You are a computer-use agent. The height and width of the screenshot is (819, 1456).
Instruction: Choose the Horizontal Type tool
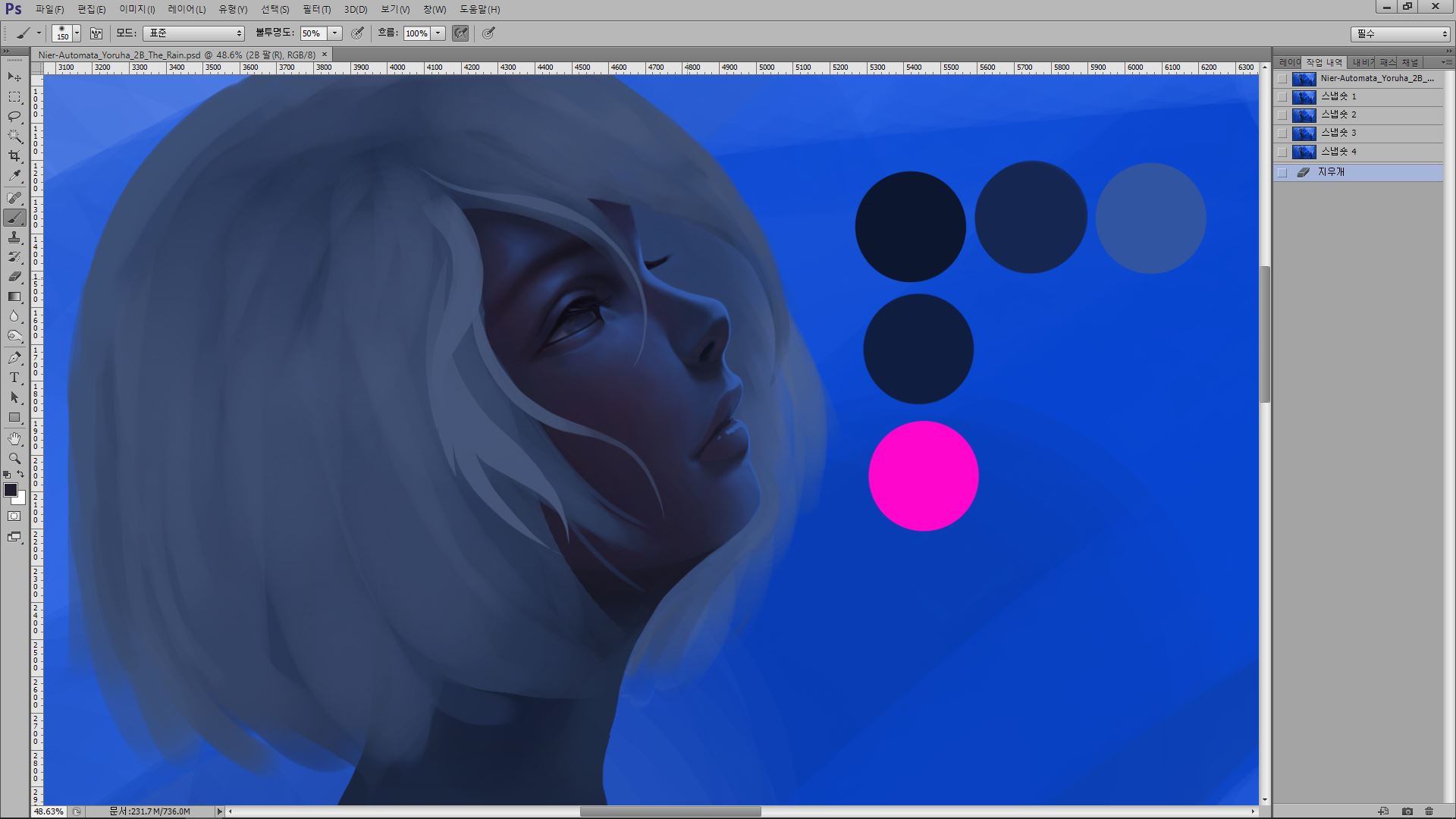(14, 378)
